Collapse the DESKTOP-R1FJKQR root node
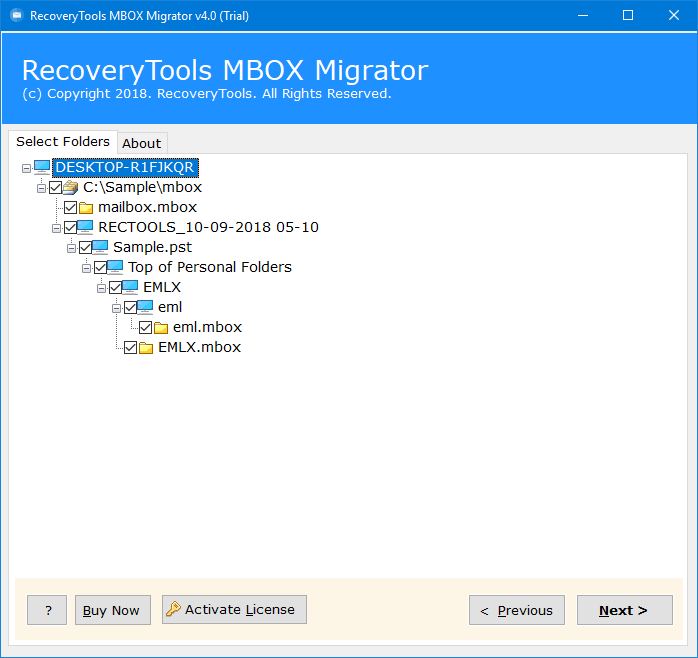 click(x=26, y=168)
